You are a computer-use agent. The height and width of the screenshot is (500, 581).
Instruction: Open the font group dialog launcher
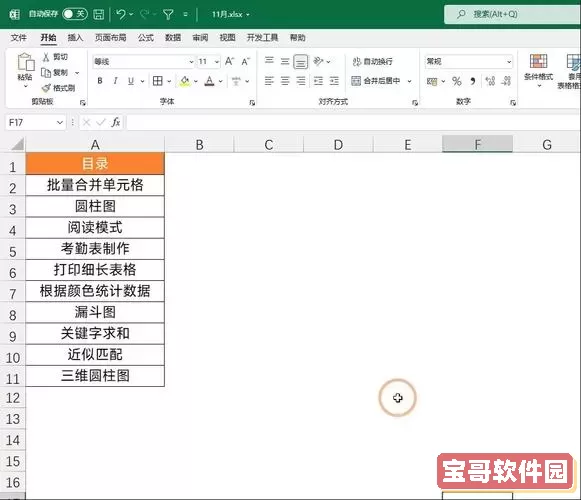(252, 103)
